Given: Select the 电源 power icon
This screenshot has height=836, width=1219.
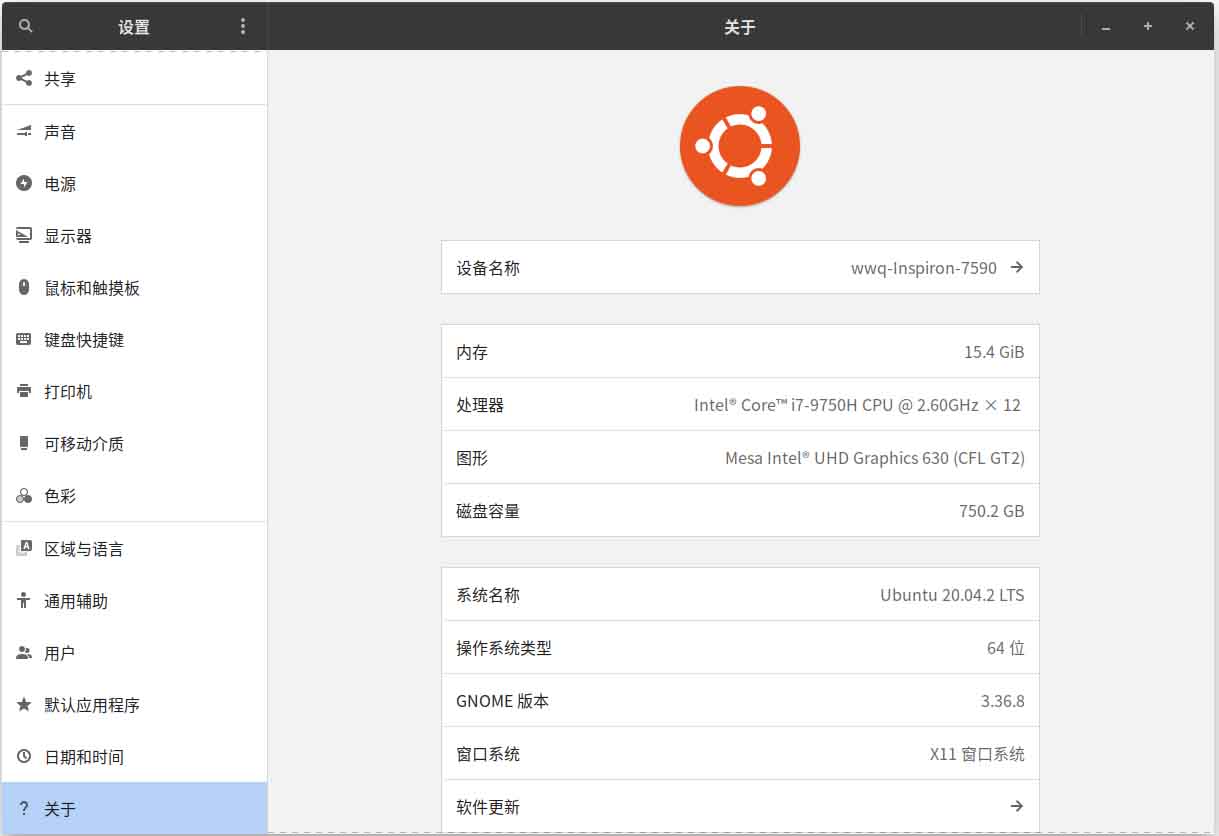Looking at the screenshot, I should click(x=24, y=183).
